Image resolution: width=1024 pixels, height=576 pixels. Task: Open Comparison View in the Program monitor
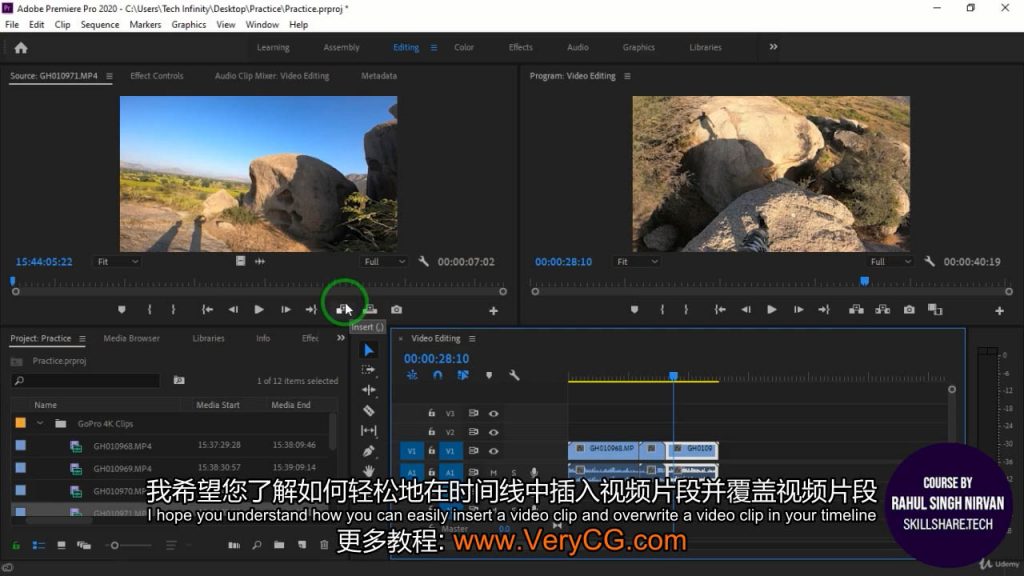tap(935, 310)
